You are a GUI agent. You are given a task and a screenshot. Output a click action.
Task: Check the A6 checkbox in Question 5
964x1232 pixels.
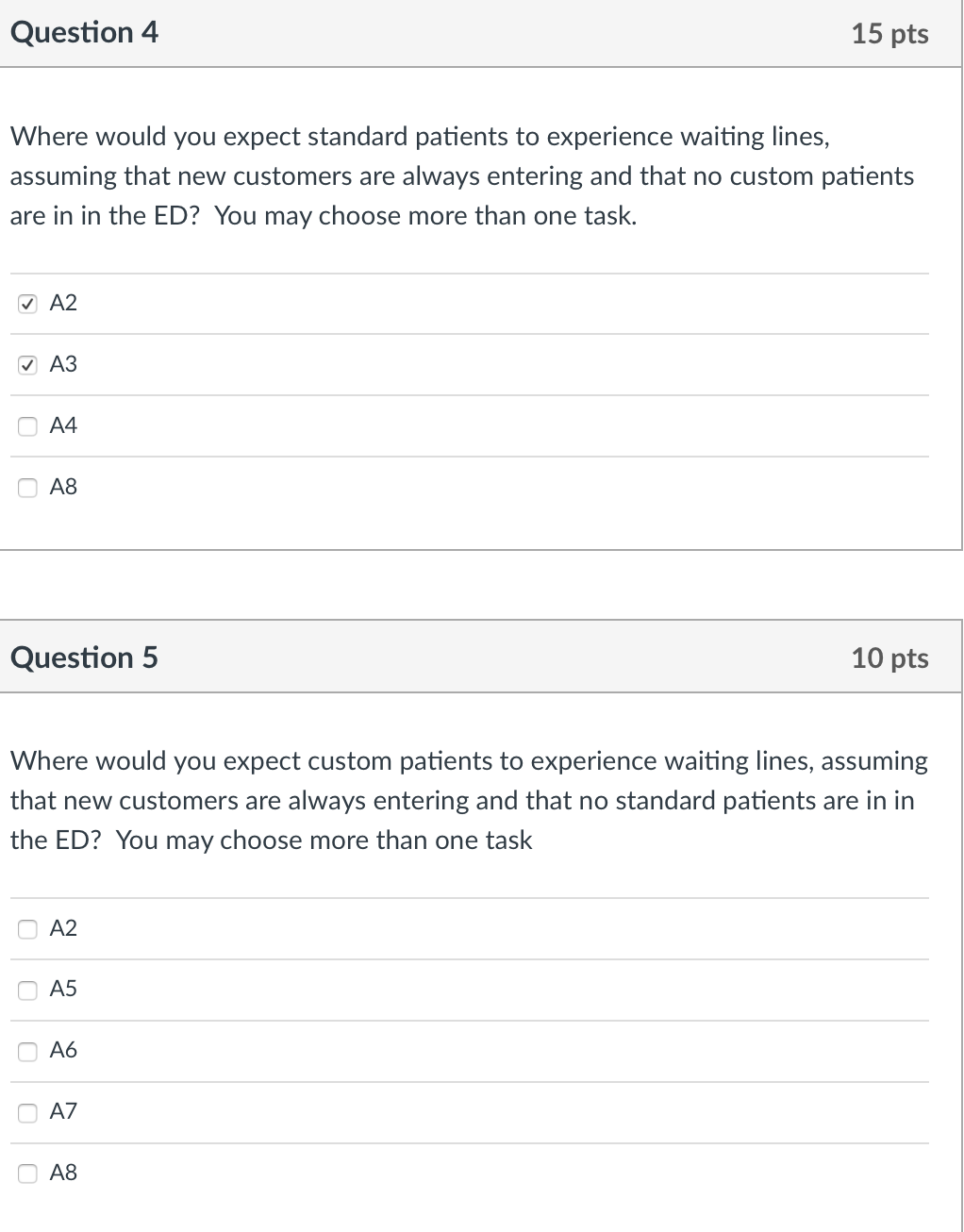pyautogui.click(x=26, y=1051)
